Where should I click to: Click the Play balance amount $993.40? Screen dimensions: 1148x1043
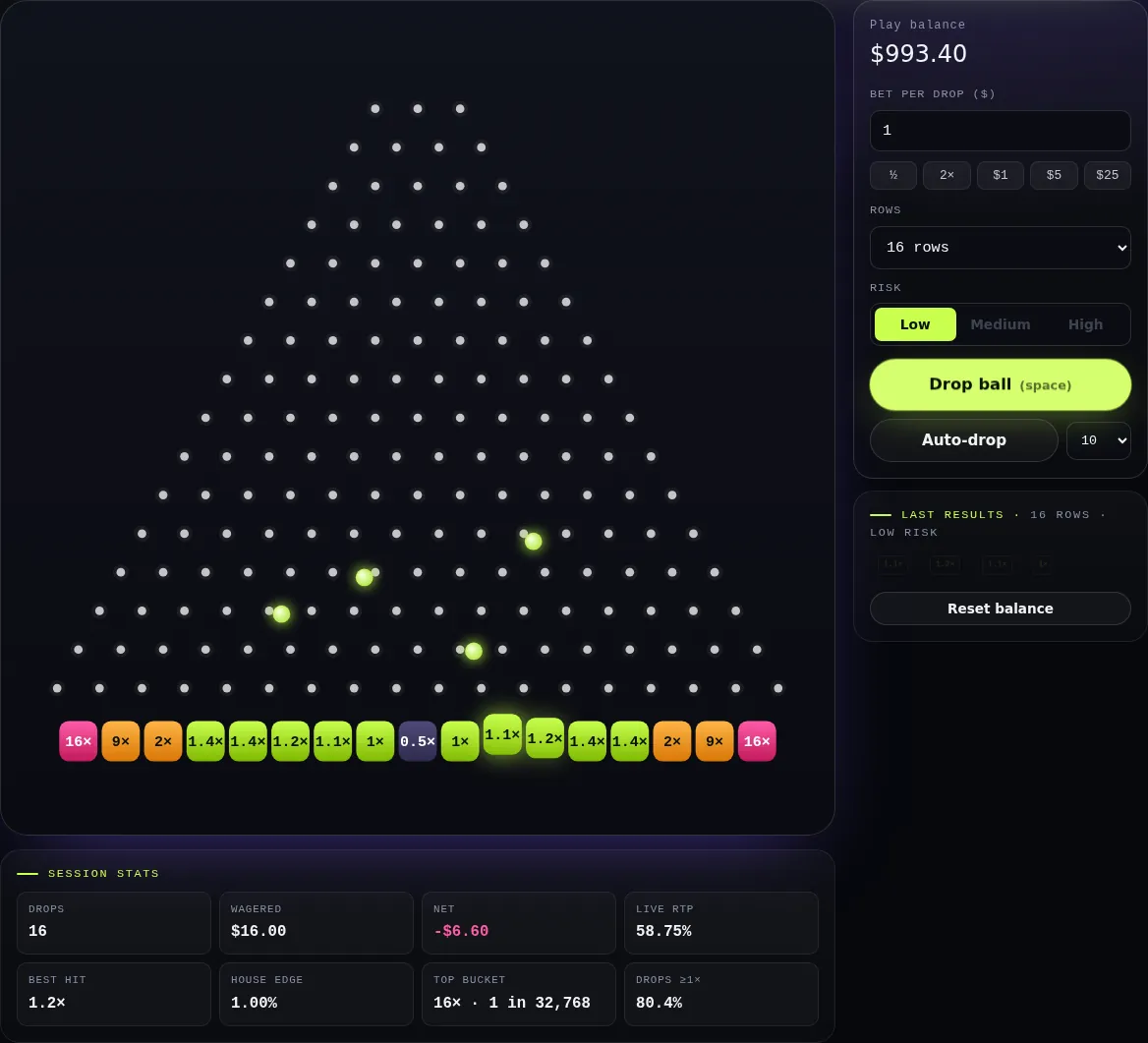coord(918,53)
